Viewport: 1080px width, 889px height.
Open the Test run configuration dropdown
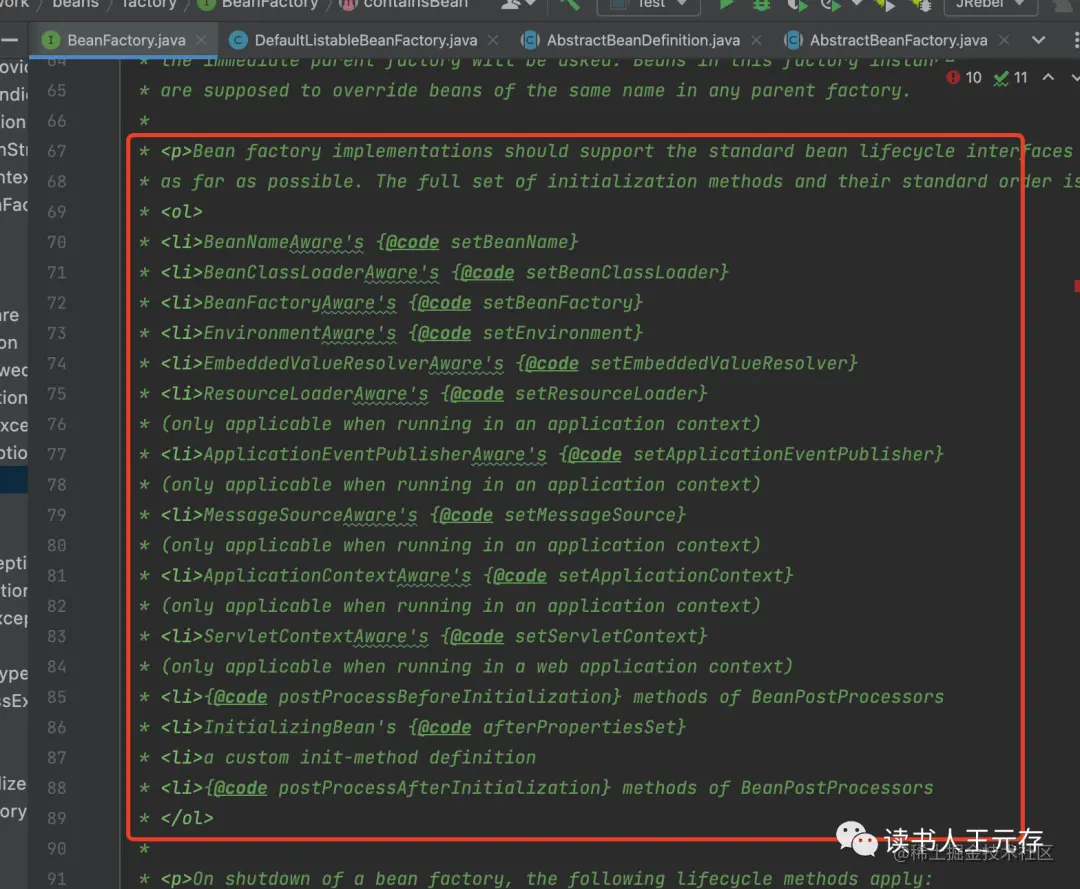point(648,4)
